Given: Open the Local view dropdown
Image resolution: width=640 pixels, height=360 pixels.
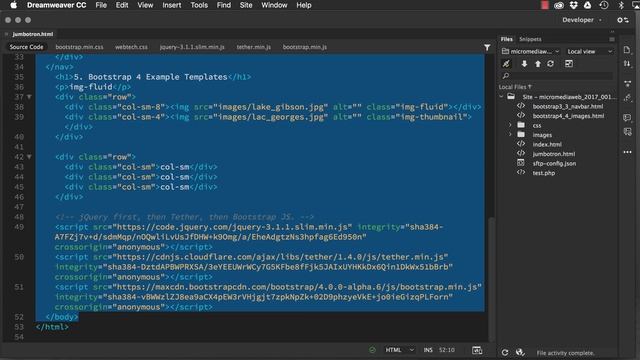Looking at the screenshot, I should point(589,51).
